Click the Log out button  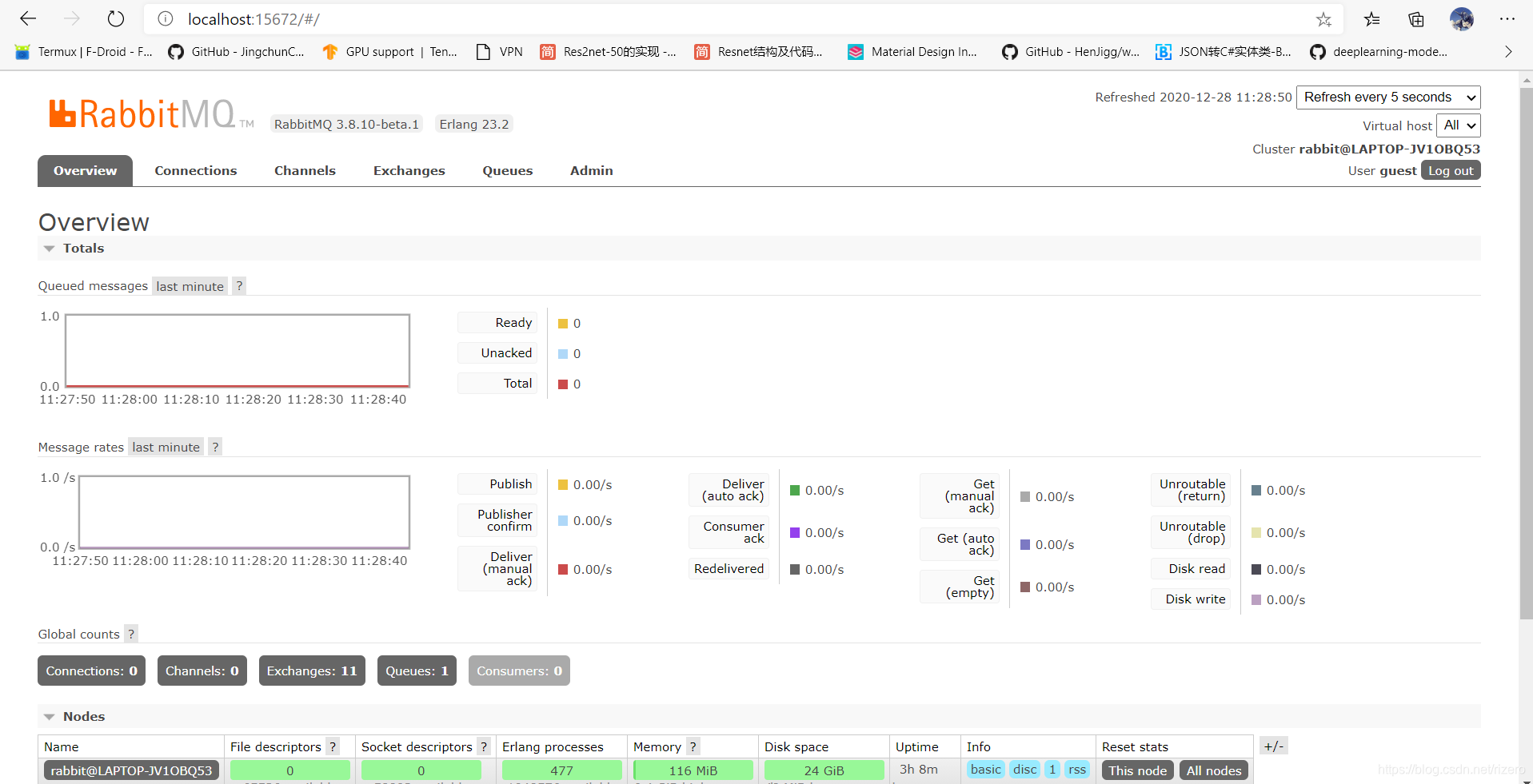[x=1451, y=170]
